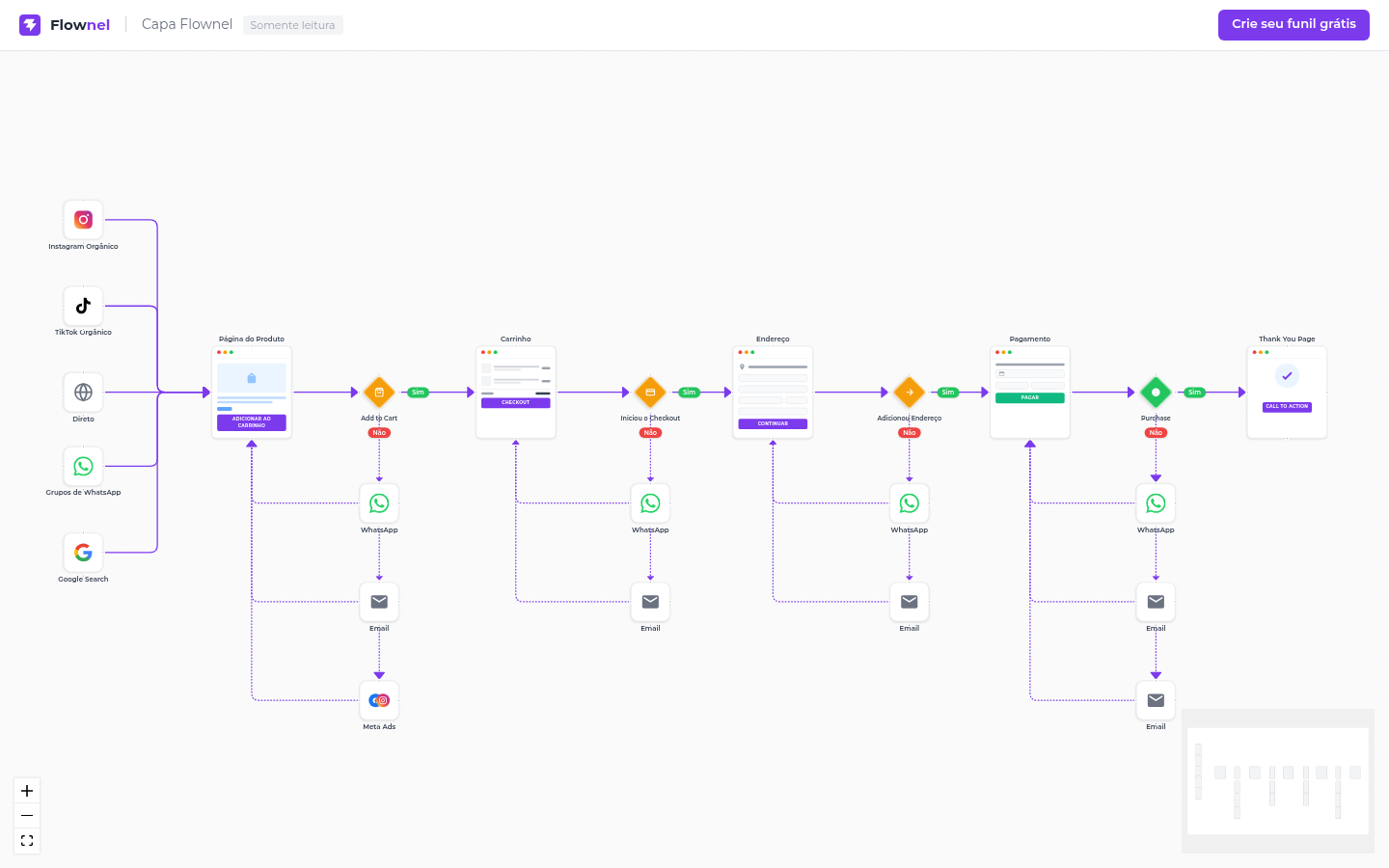Screen dimensions: 1389x868
Task: Open the Página do Produto page node
Action: [252, 393]
